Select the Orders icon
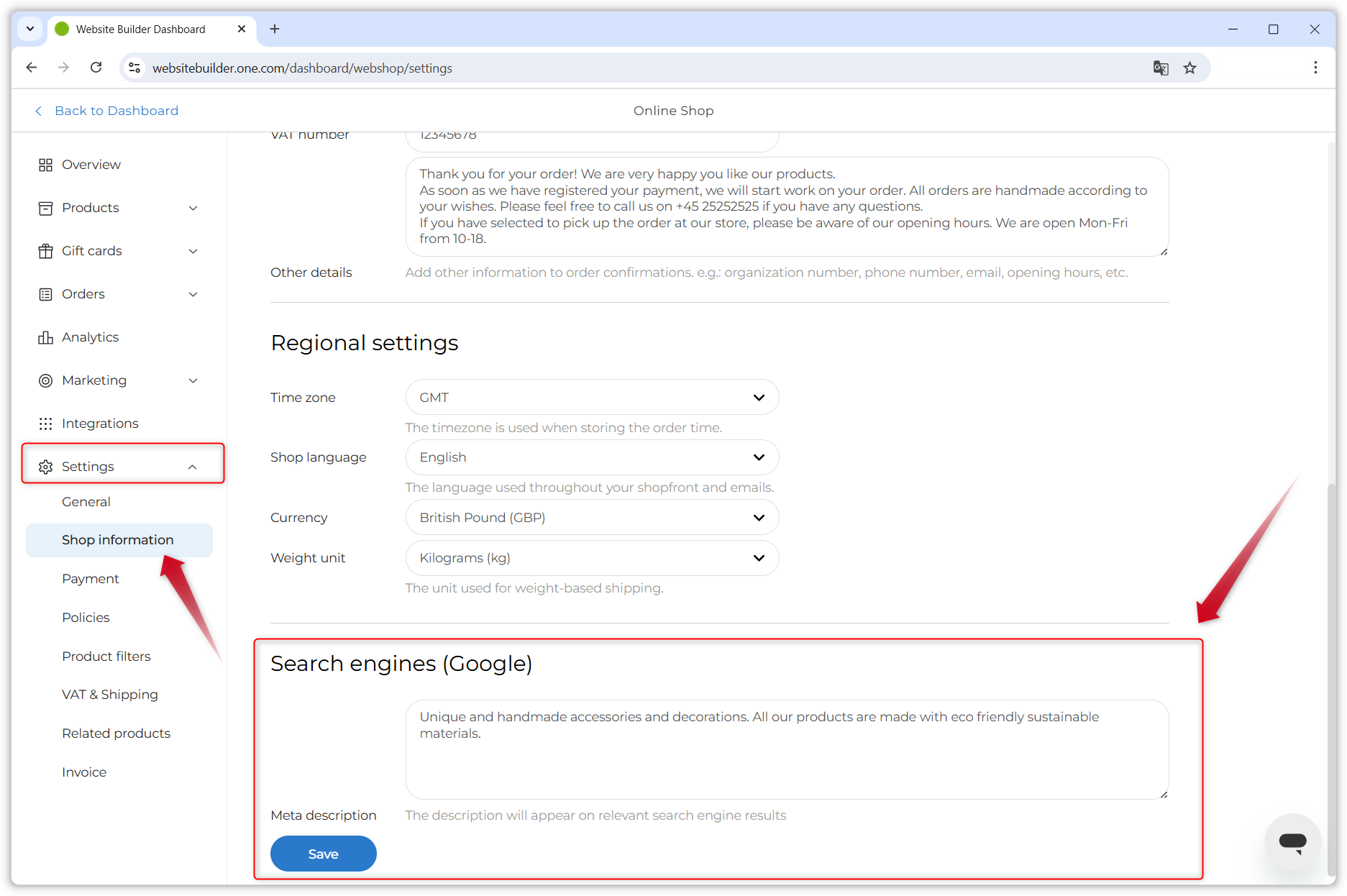1347x896 pixels. click(45, 293)
